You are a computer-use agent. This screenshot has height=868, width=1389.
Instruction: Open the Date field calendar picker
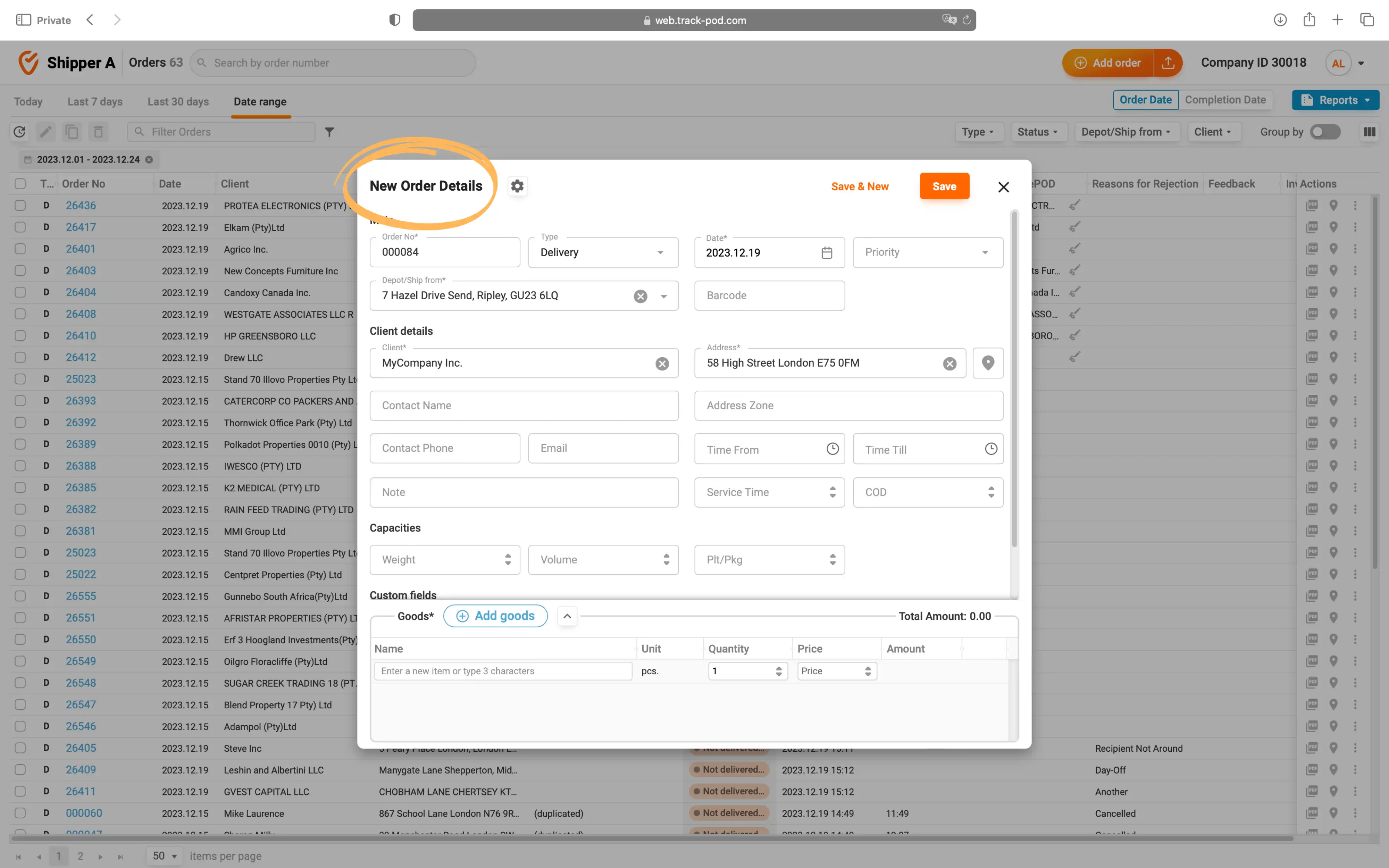pyautogui.click(x=827, y=253)
